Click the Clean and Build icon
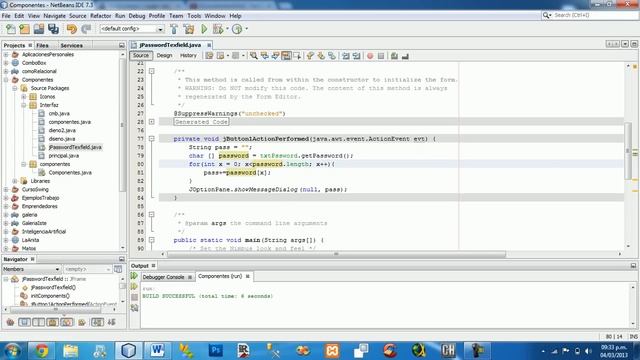640x360 pixels. click(x=189, y=29)
